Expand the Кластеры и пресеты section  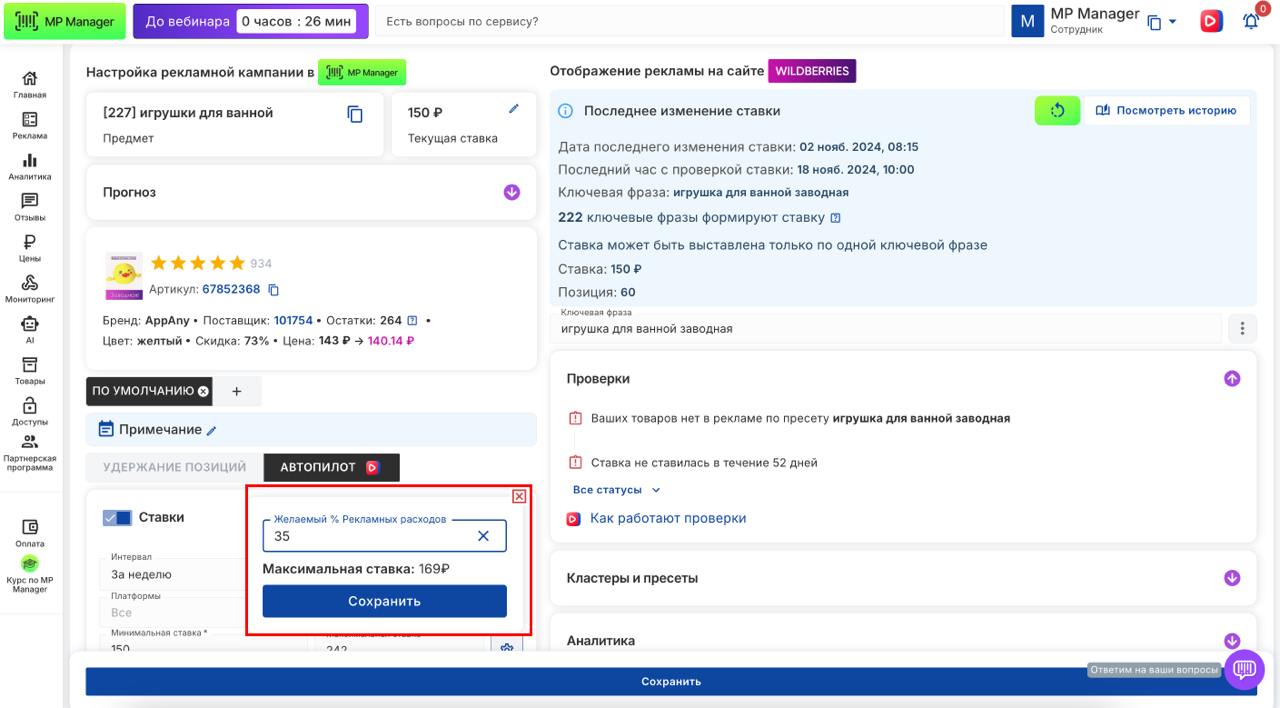[1232, 578]
